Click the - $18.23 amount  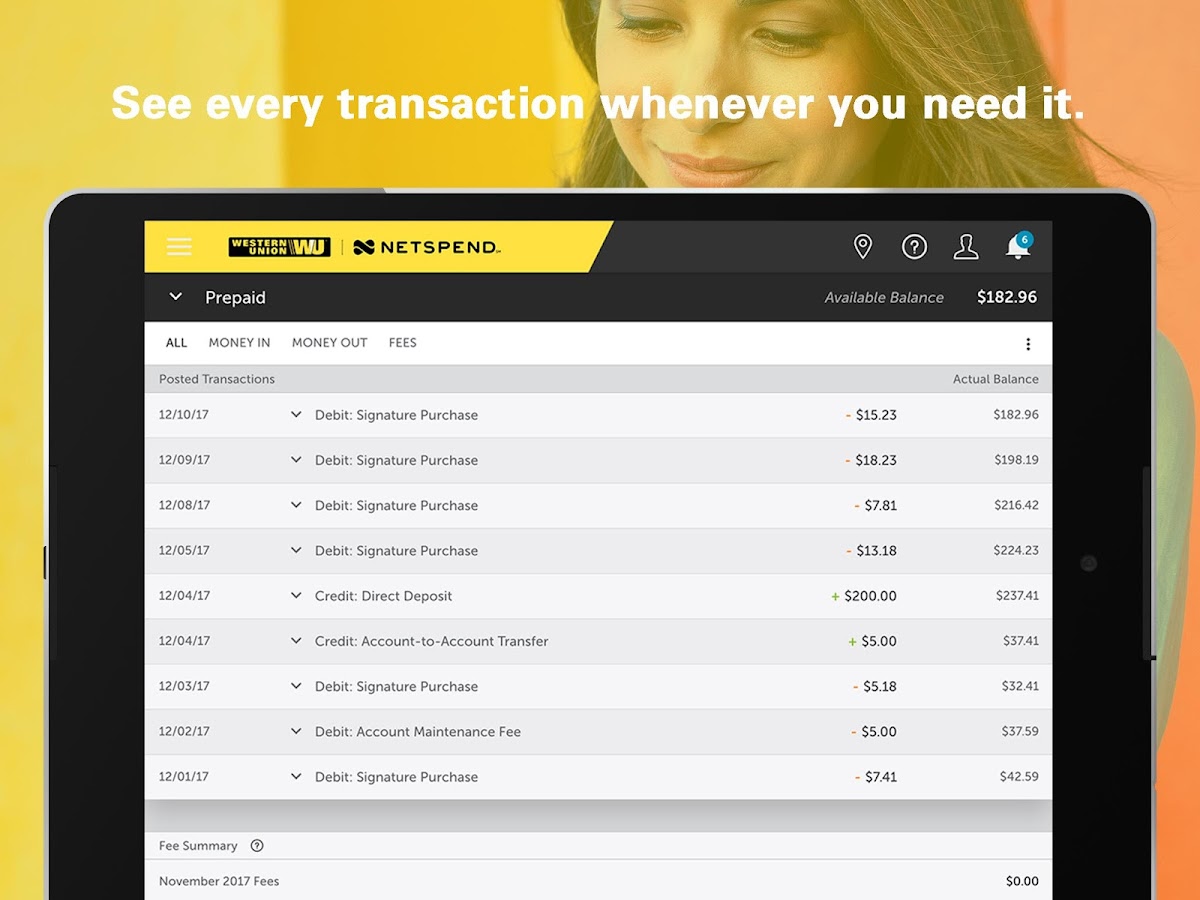(x=871, y=460)
